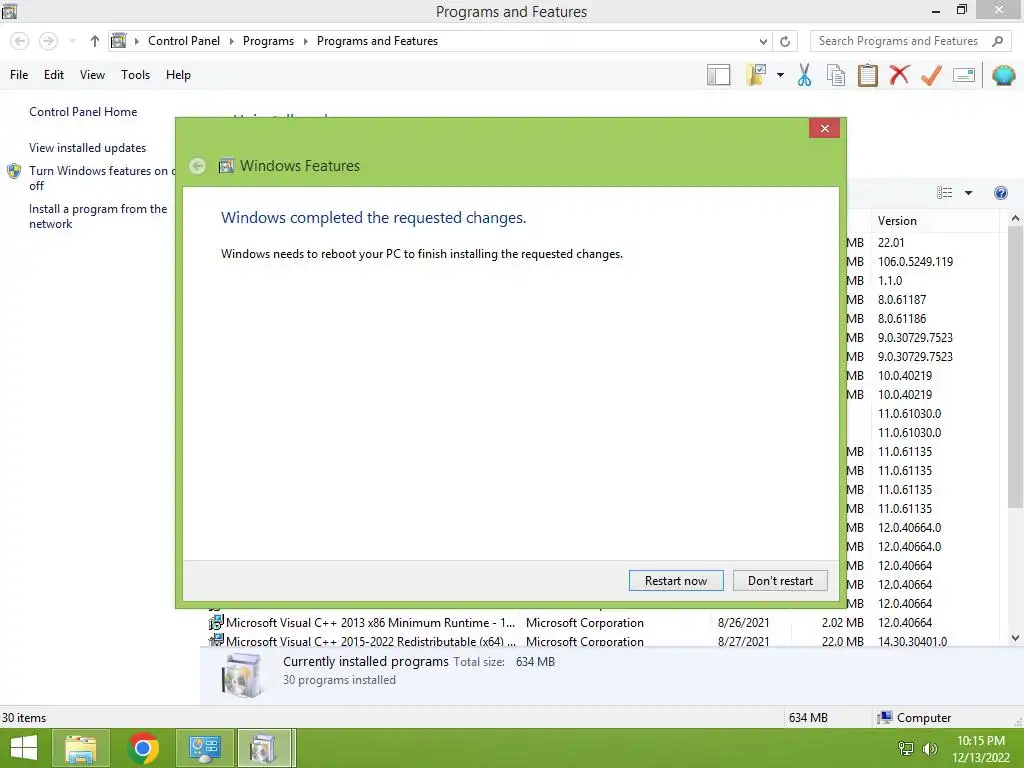Toggle the preview pane toolbar icon
Image resolution: width=1024 pixels, height=768 pixels.
tap(718, 75)
